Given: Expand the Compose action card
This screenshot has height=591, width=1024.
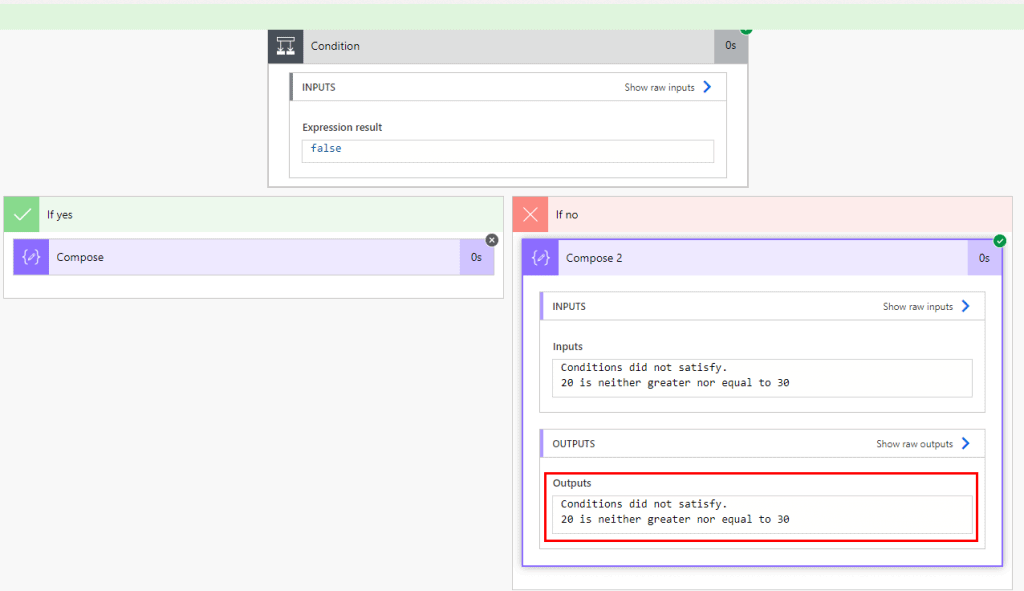Looking at the screenshot, I should pos(253,257).
